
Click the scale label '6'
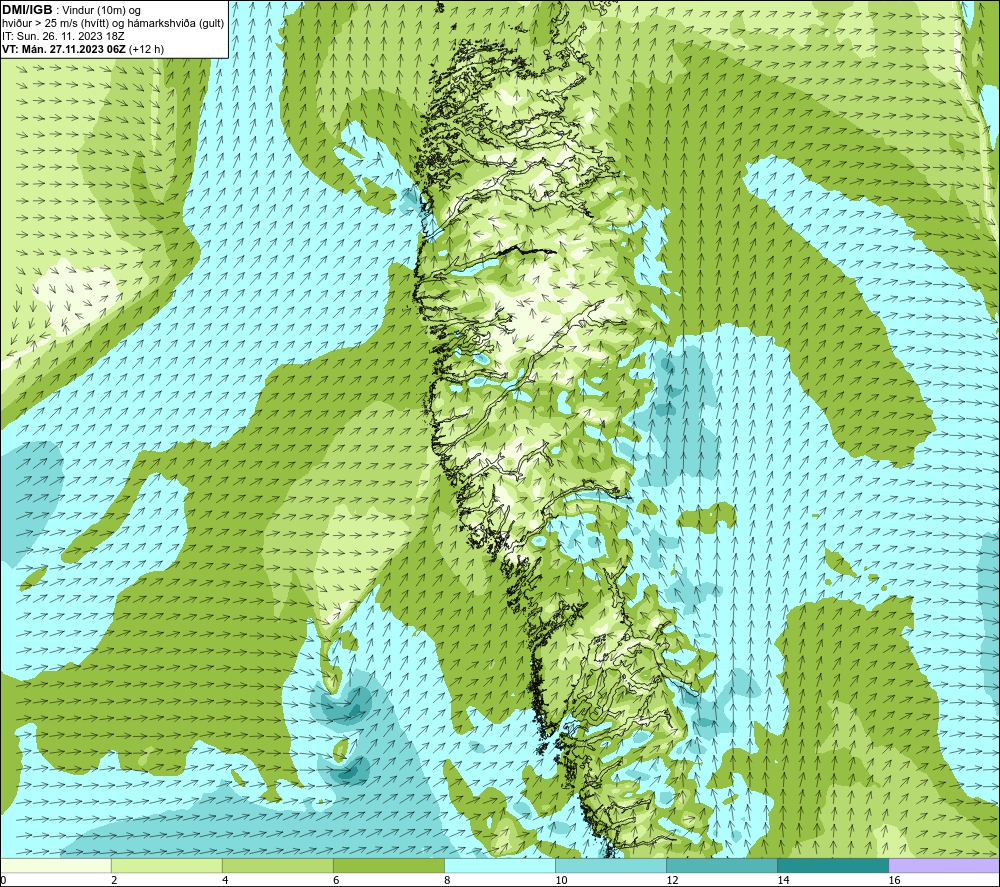pos(336,880)
